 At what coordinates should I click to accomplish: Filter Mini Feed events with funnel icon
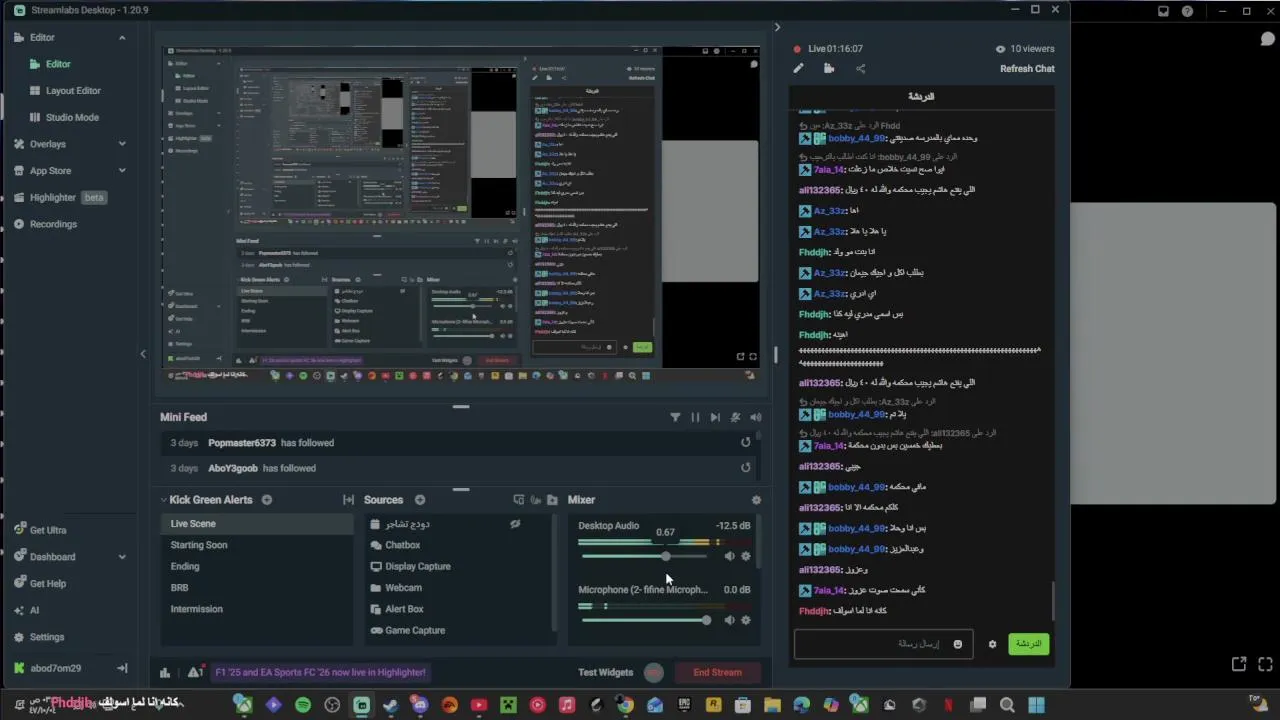click(x=675, y=417)
